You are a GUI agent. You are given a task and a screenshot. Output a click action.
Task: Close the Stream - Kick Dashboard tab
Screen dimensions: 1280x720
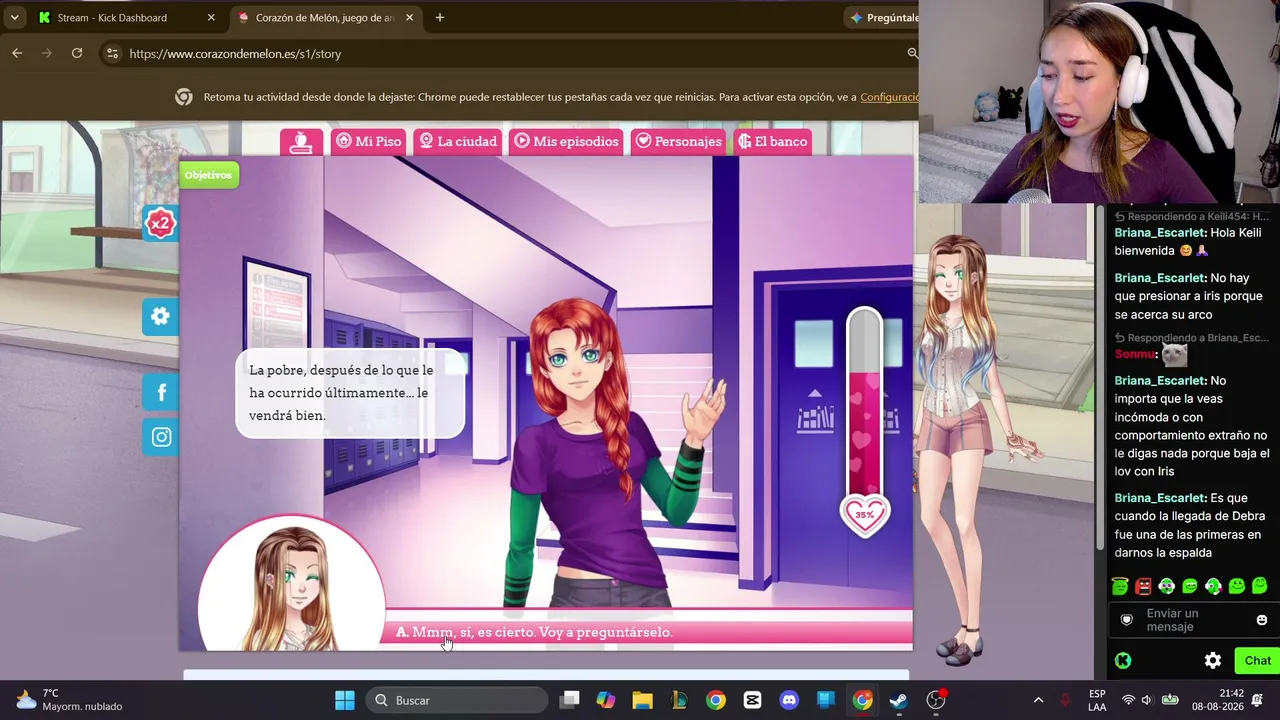point(211,18)
